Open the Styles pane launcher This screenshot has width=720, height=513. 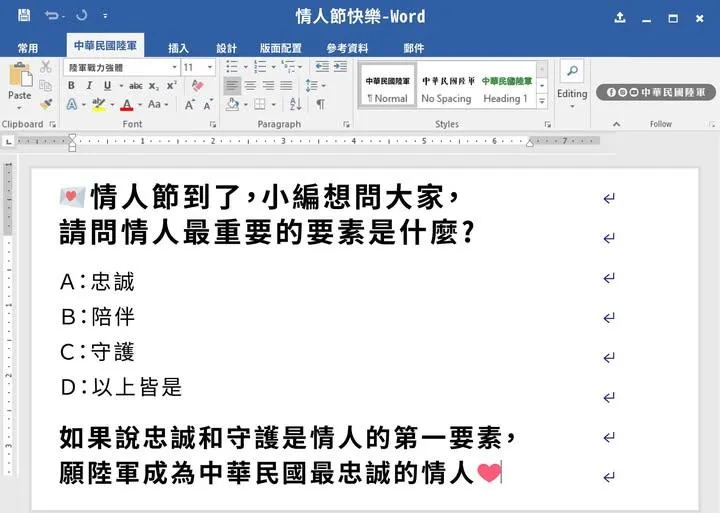[547, 124]
